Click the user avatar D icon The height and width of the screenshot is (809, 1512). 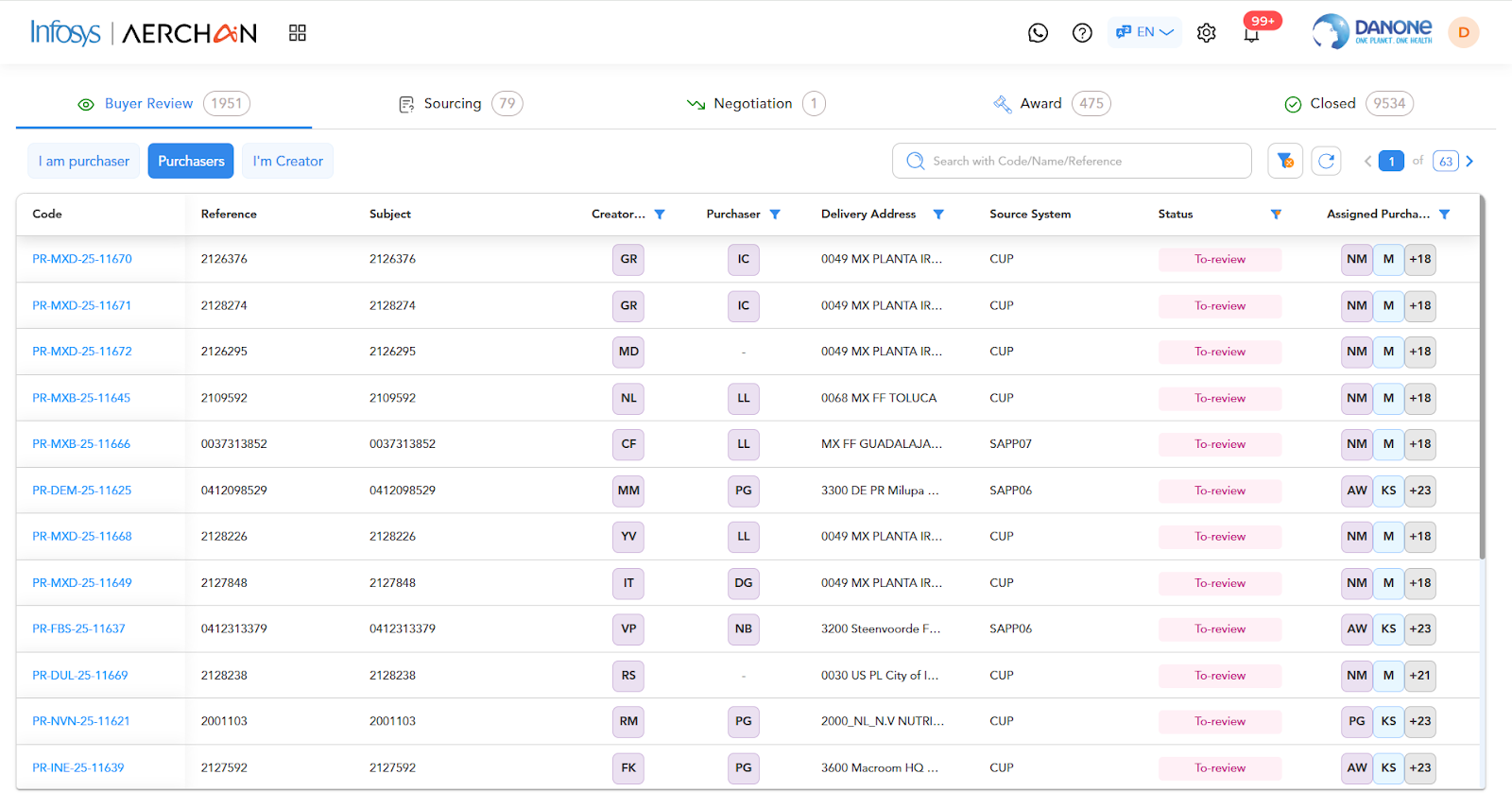1463,32
